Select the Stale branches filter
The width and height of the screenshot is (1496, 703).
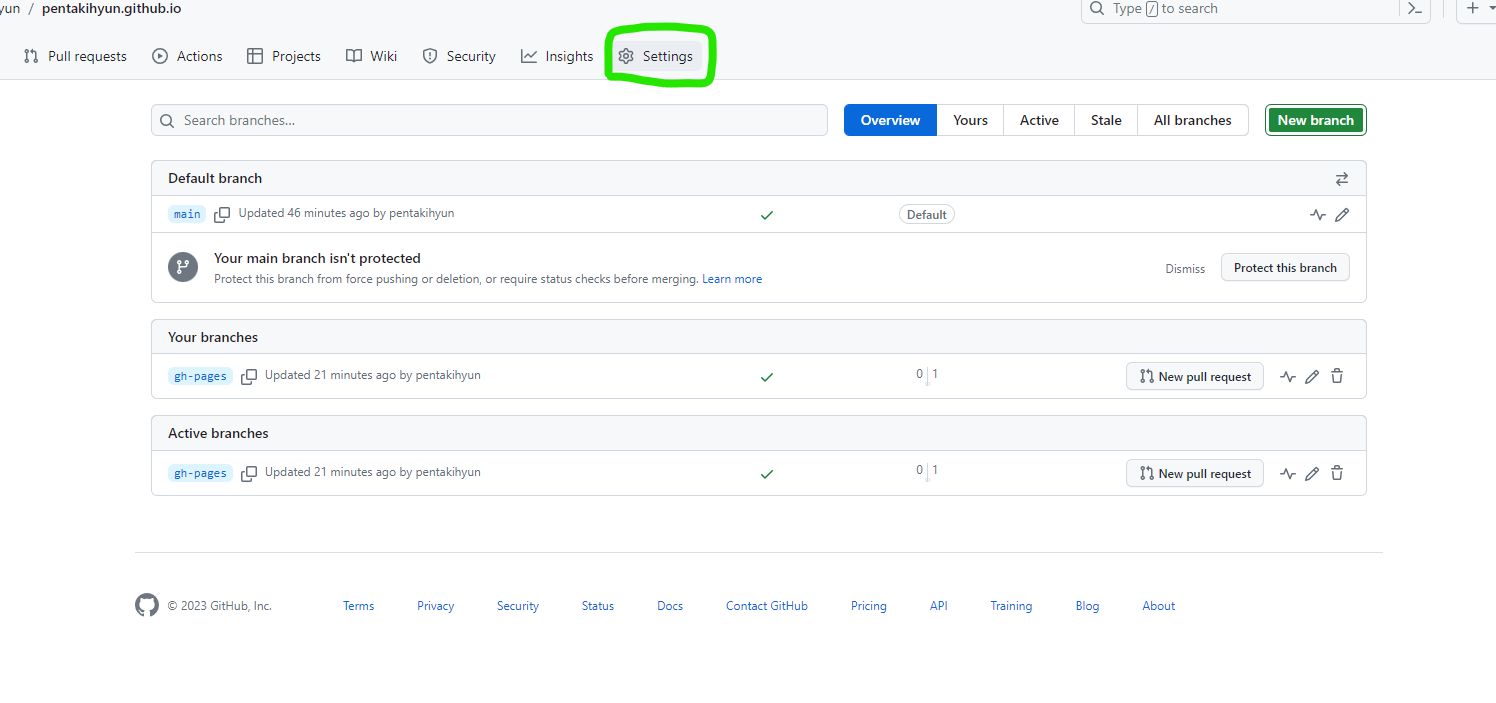1106,120
